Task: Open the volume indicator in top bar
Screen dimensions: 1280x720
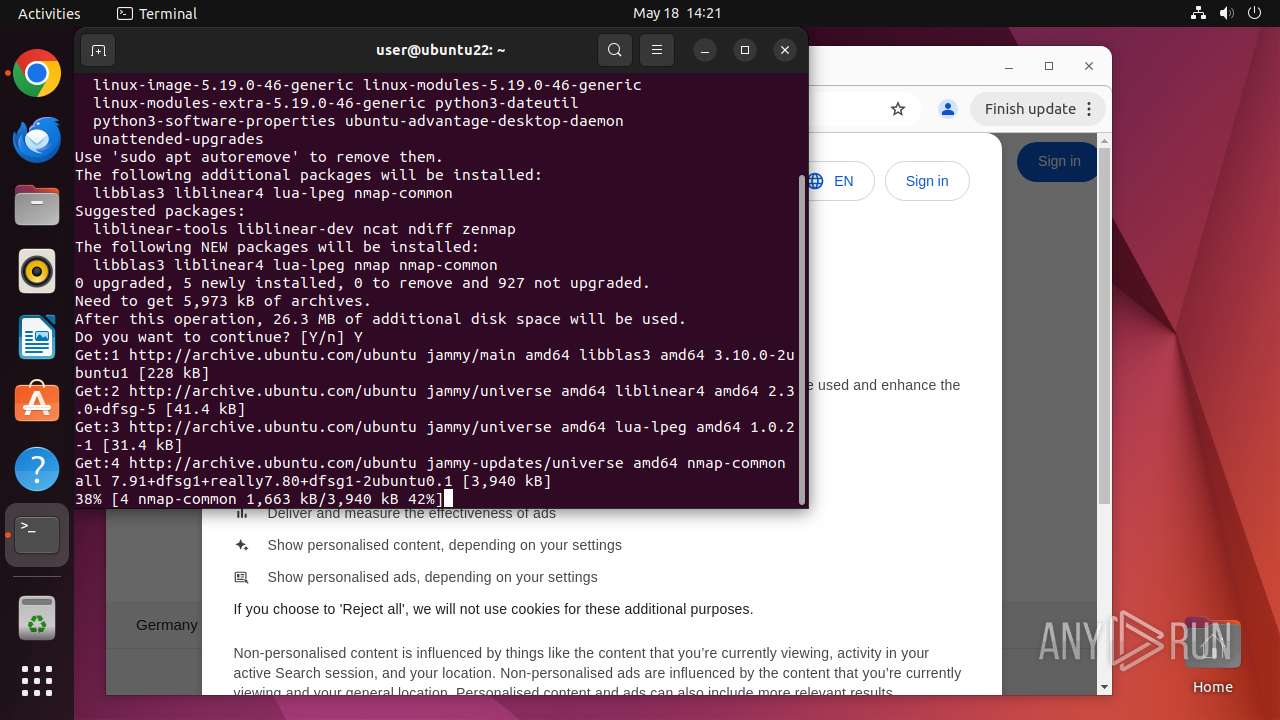Action: [1227, 13]
